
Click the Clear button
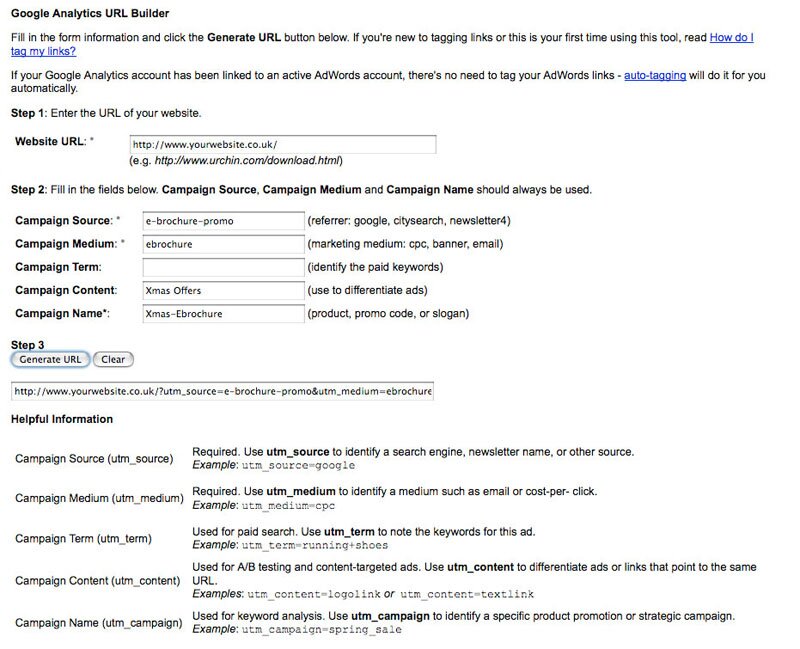pos(113,360)
